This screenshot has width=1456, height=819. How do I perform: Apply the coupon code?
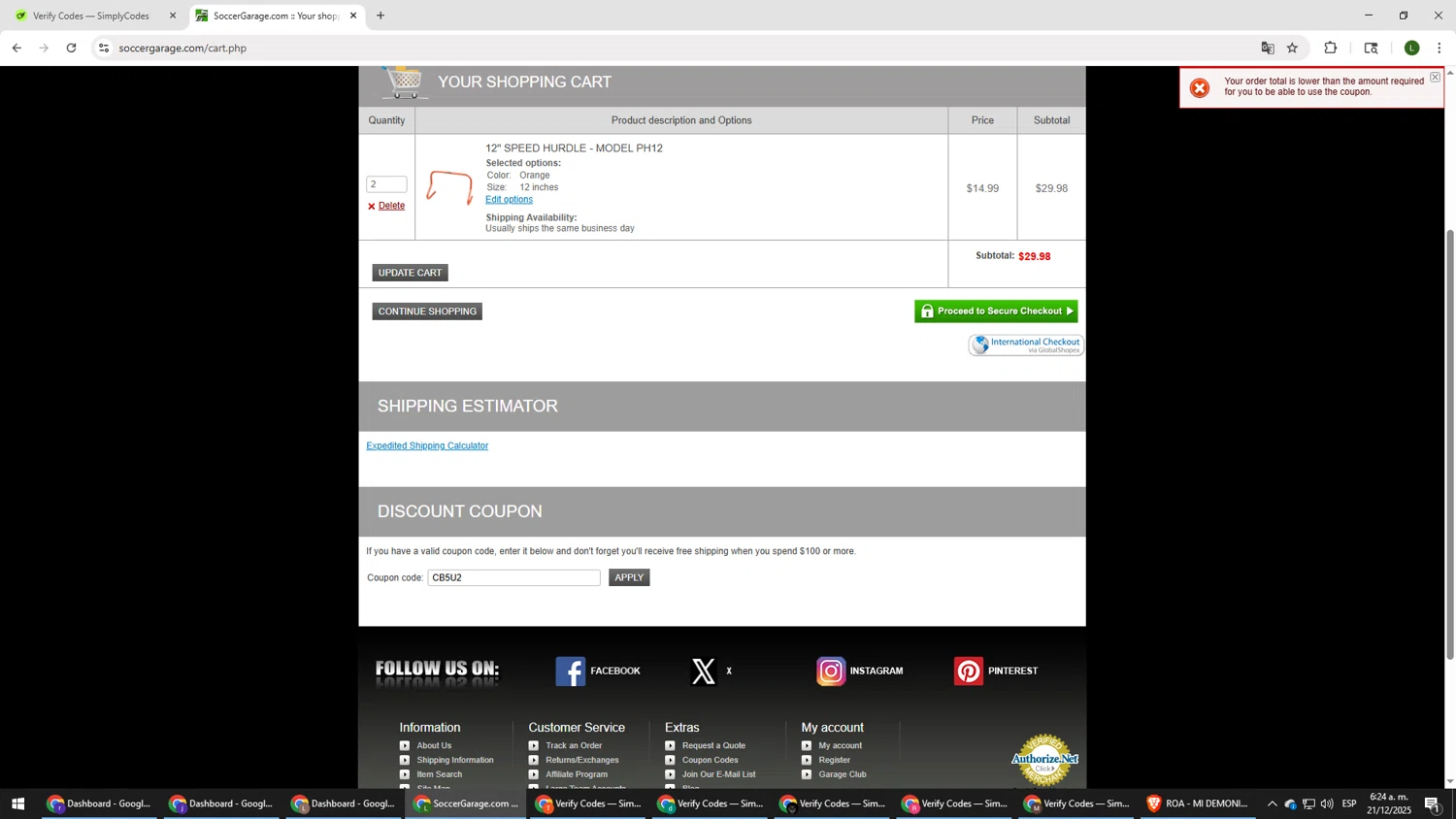629,577
